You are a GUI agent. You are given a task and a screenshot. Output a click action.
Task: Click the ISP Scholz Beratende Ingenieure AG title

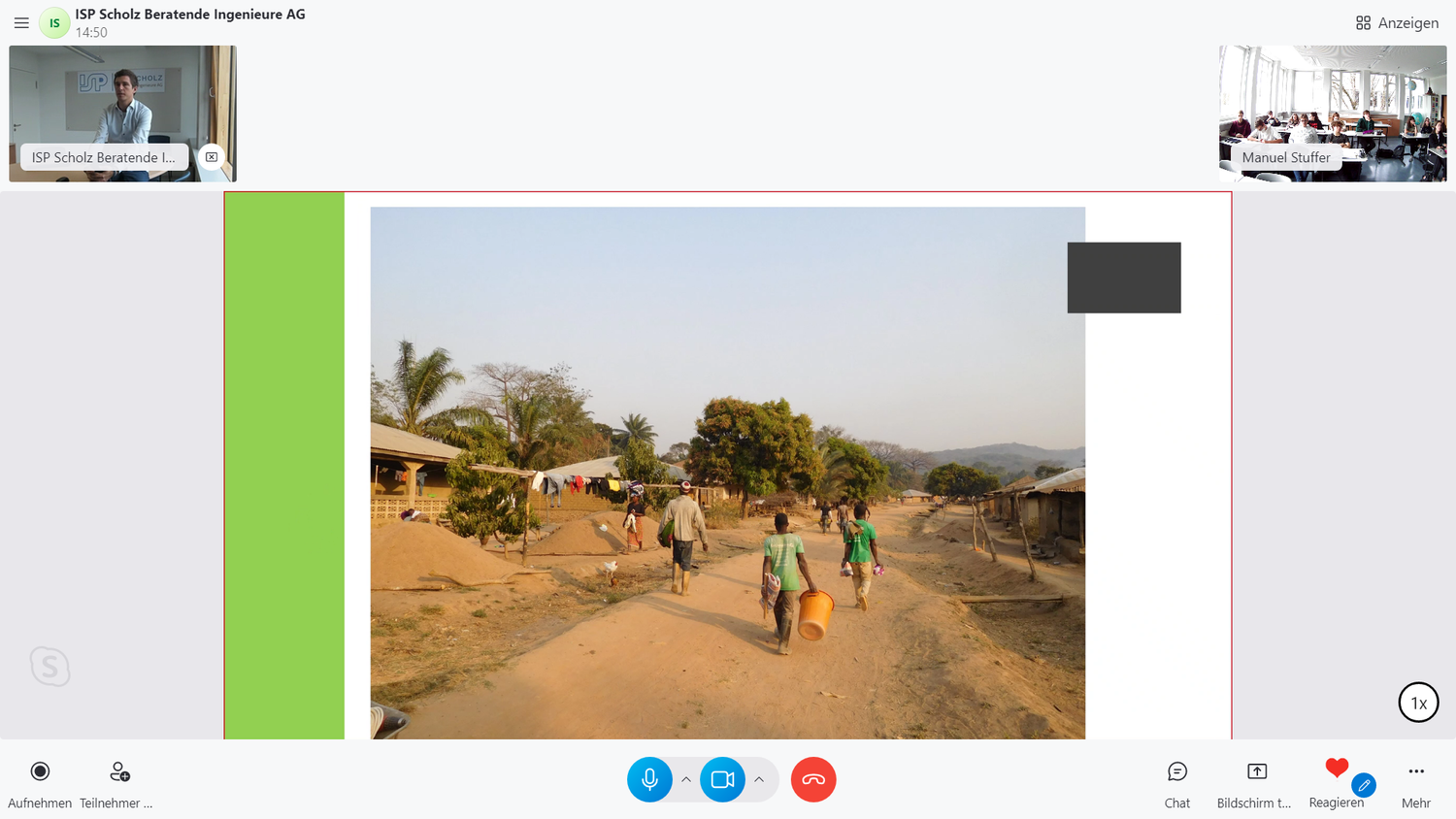(x=190, y=15)
